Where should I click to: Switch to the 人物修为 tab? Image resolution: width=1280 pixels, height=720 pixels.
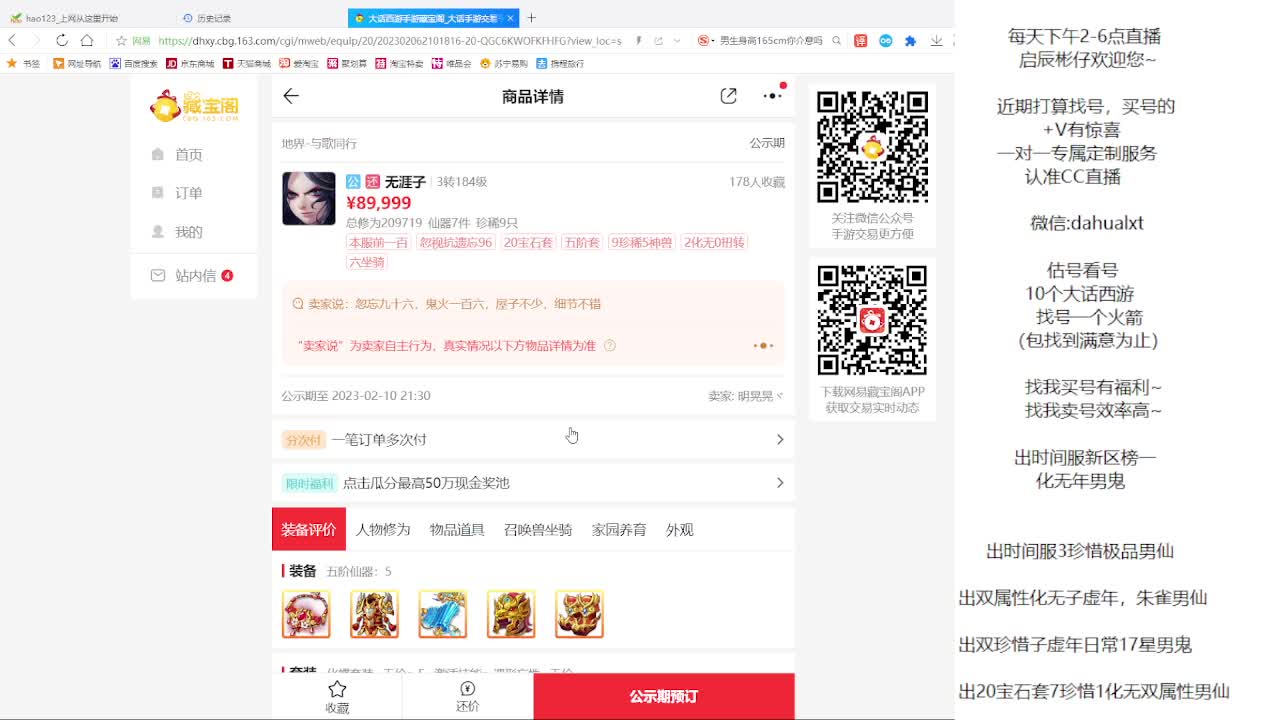[x=383, y=530]
